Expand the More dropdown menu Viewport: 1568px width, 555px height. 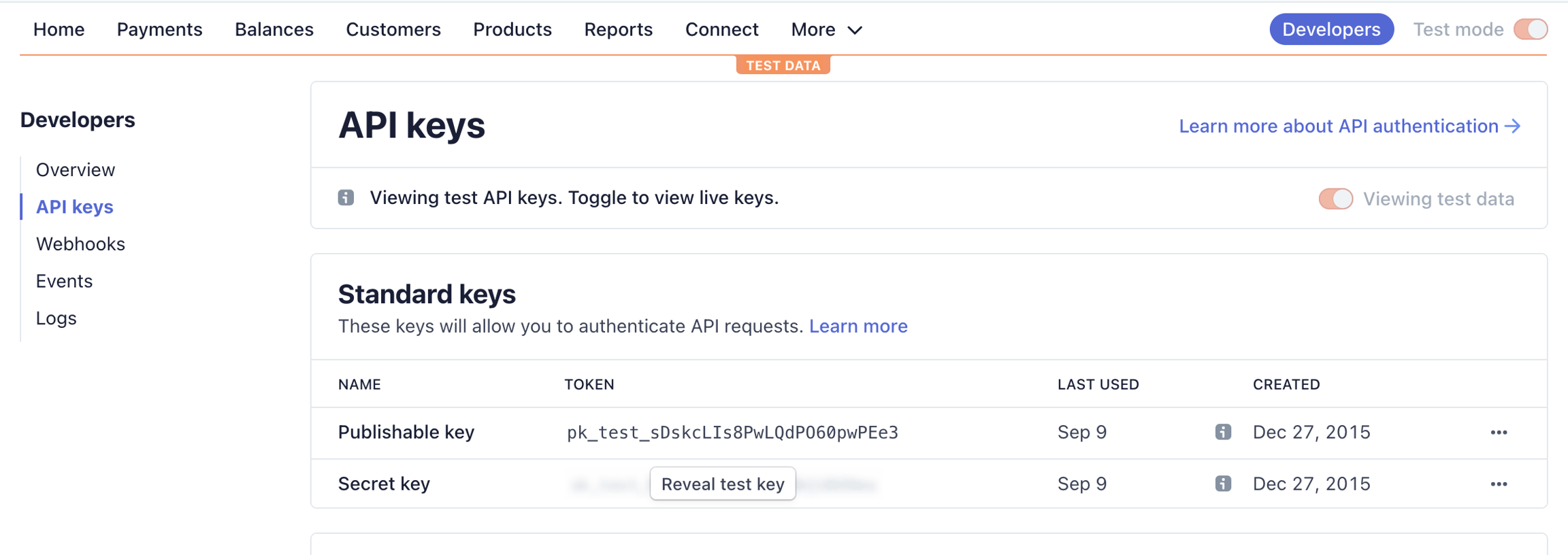pyautogui.click(x=826, y=29)
